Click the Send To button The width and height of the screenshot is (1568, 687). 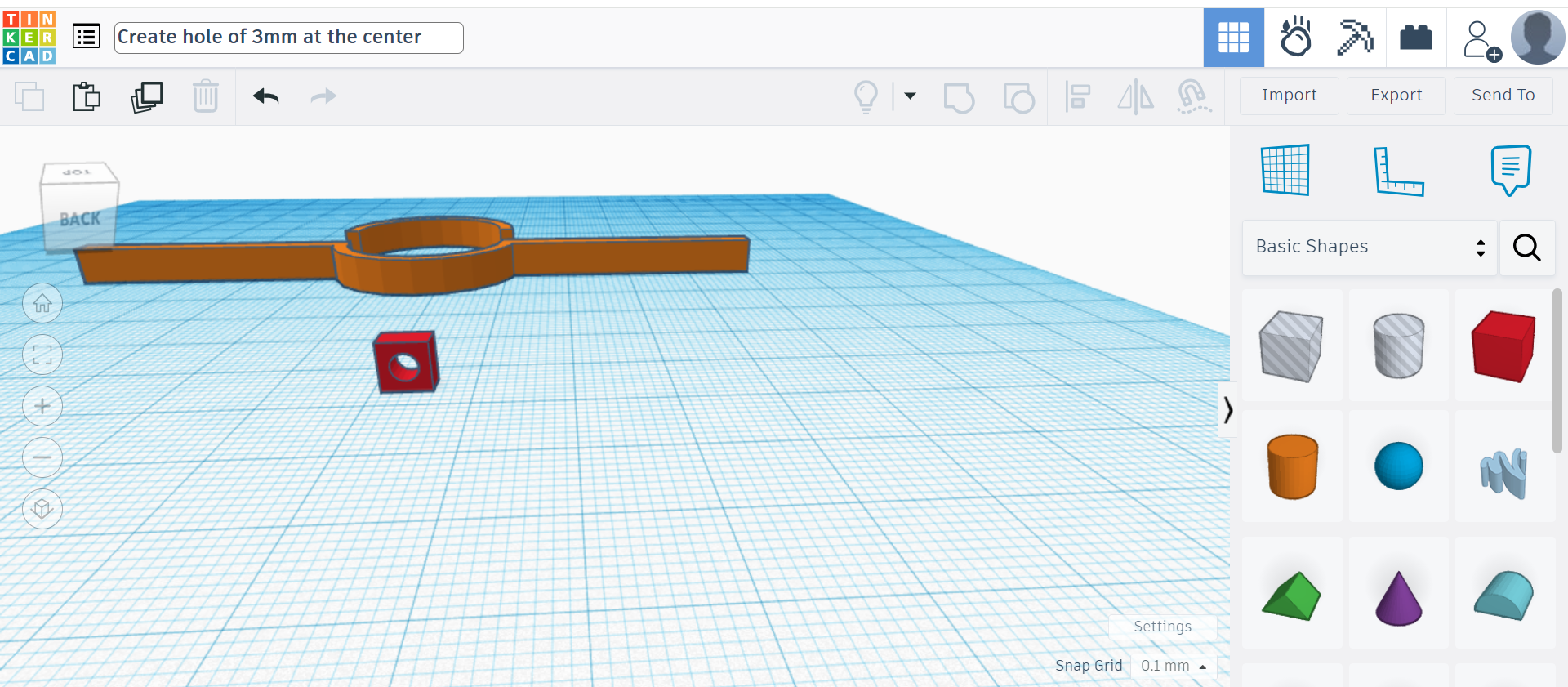click(x=1503, y=96)
